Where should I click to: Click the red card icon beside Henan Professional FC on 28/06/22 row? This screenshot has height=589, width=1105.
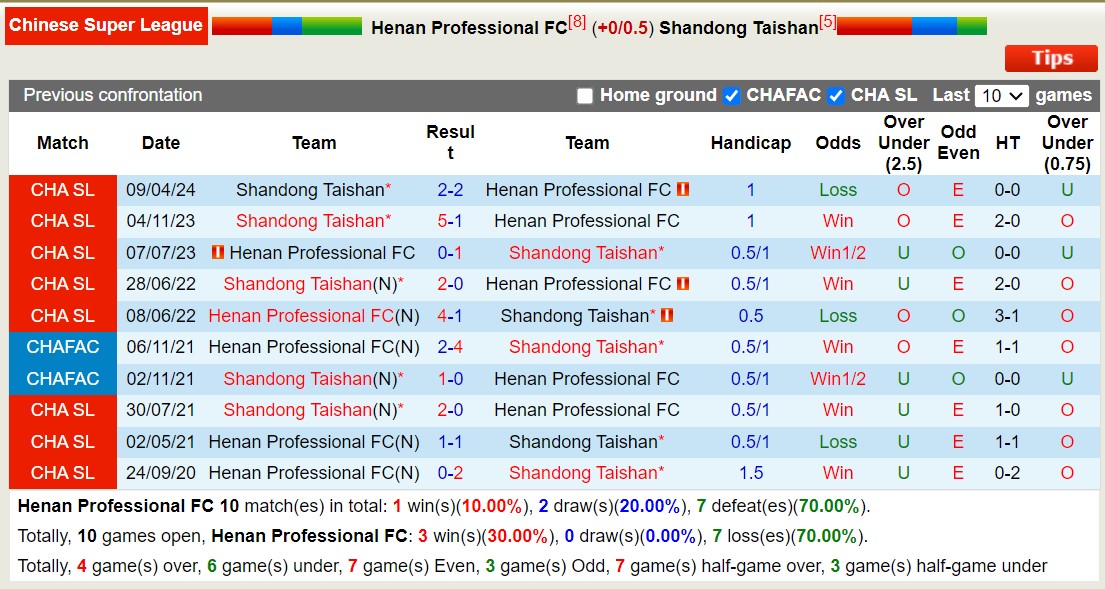684,284
